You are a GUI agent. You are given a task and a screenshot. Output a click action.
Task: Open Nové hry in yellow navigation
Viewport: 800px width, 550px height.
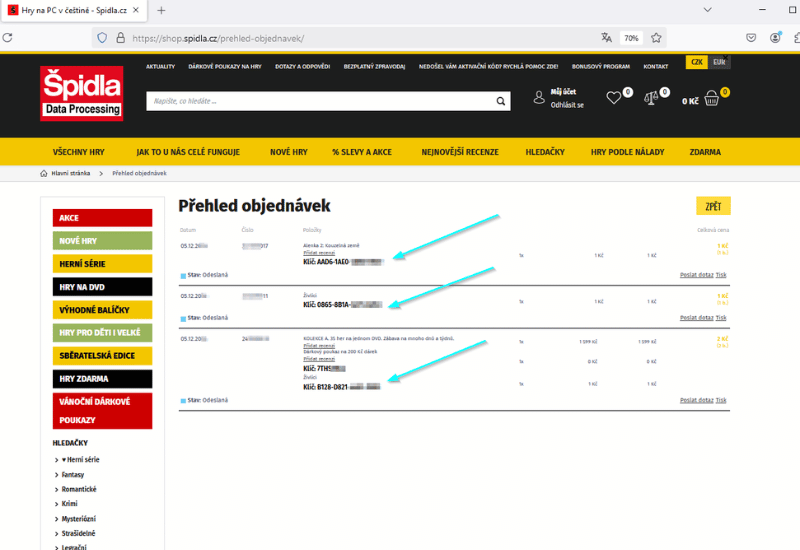tap(289, 152)
